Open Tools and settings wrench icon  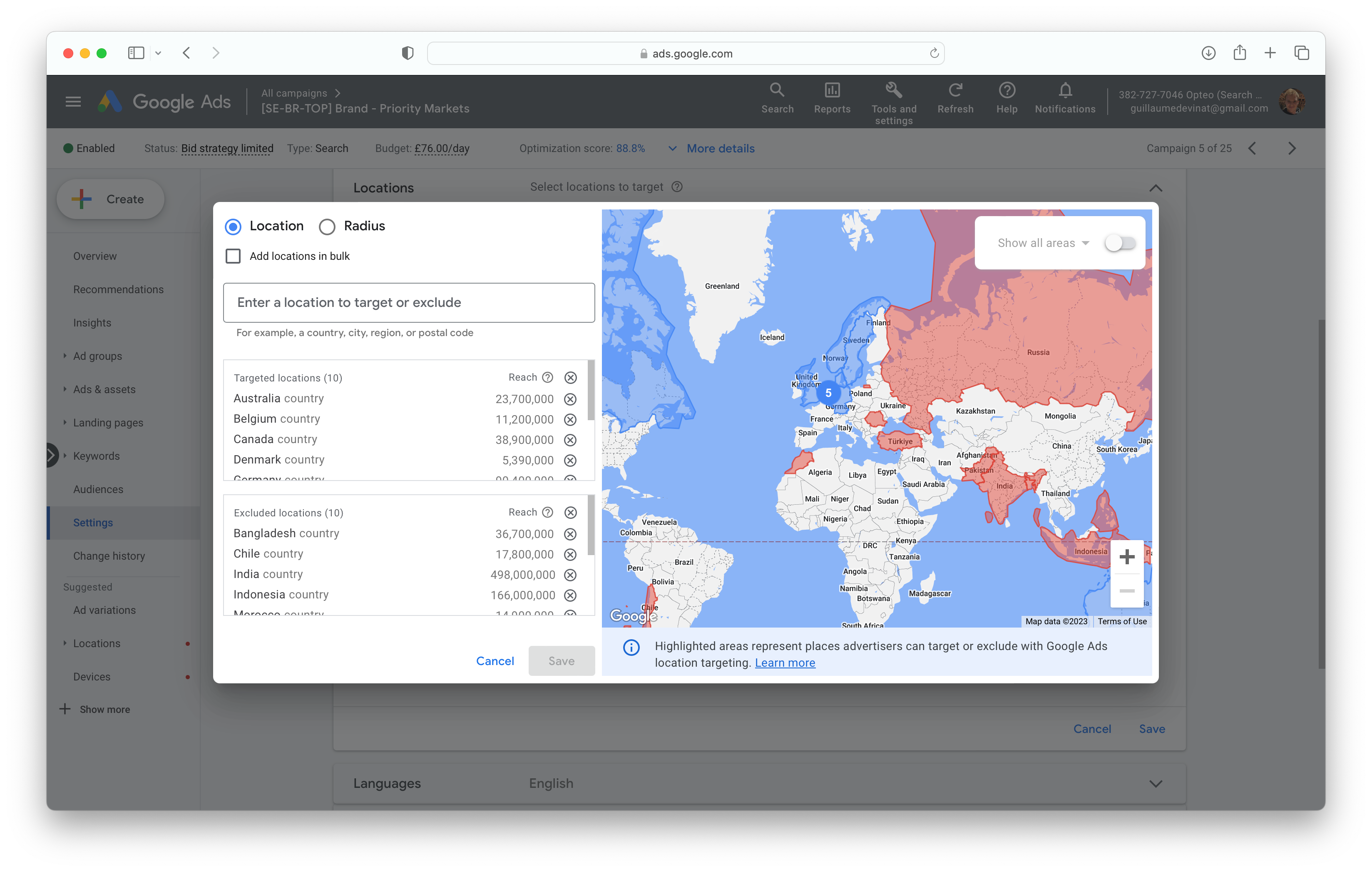[893, 90]
